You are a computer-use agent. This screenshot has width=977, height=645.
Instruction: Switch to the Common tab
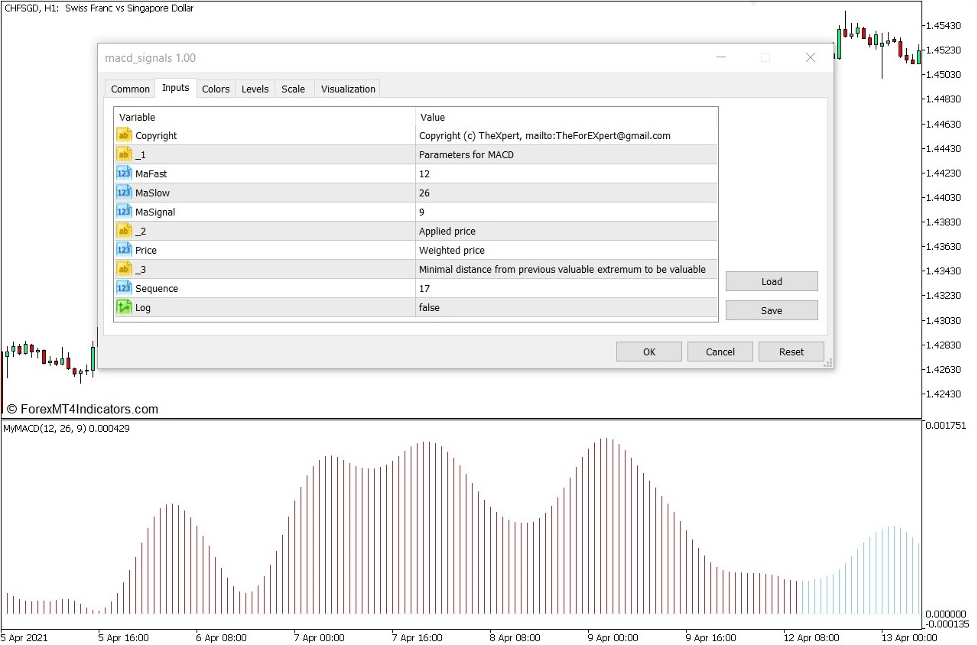130,89
